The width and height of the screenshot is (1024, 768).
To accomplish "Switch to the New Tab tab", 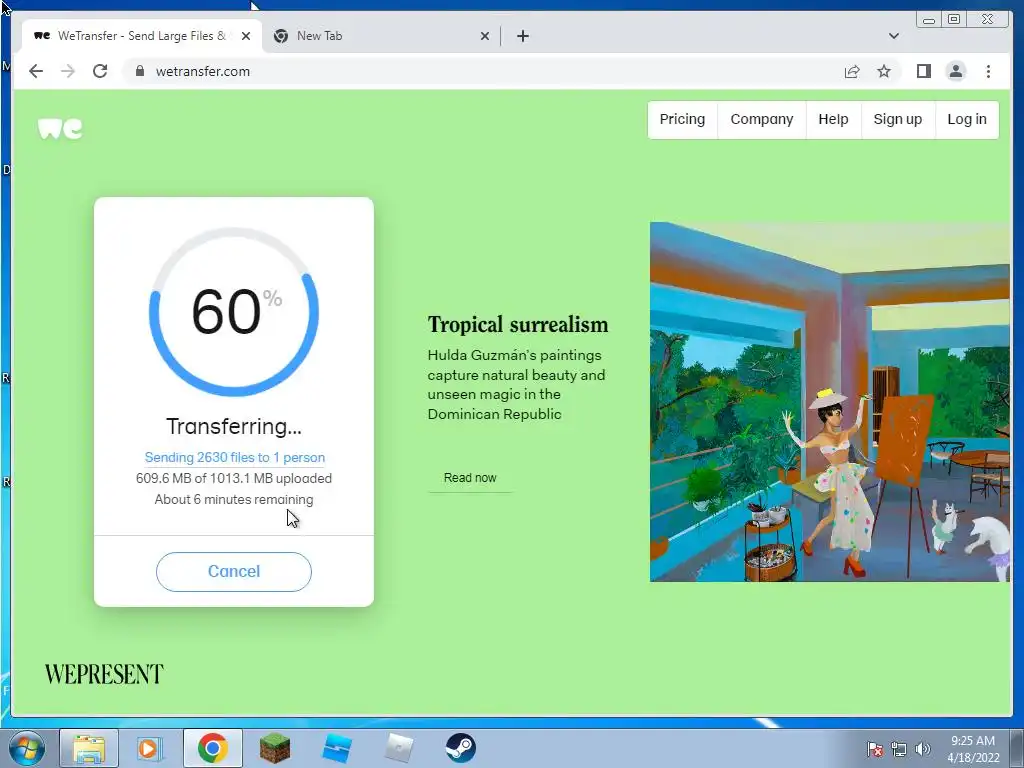I will [x=381, y=36].
